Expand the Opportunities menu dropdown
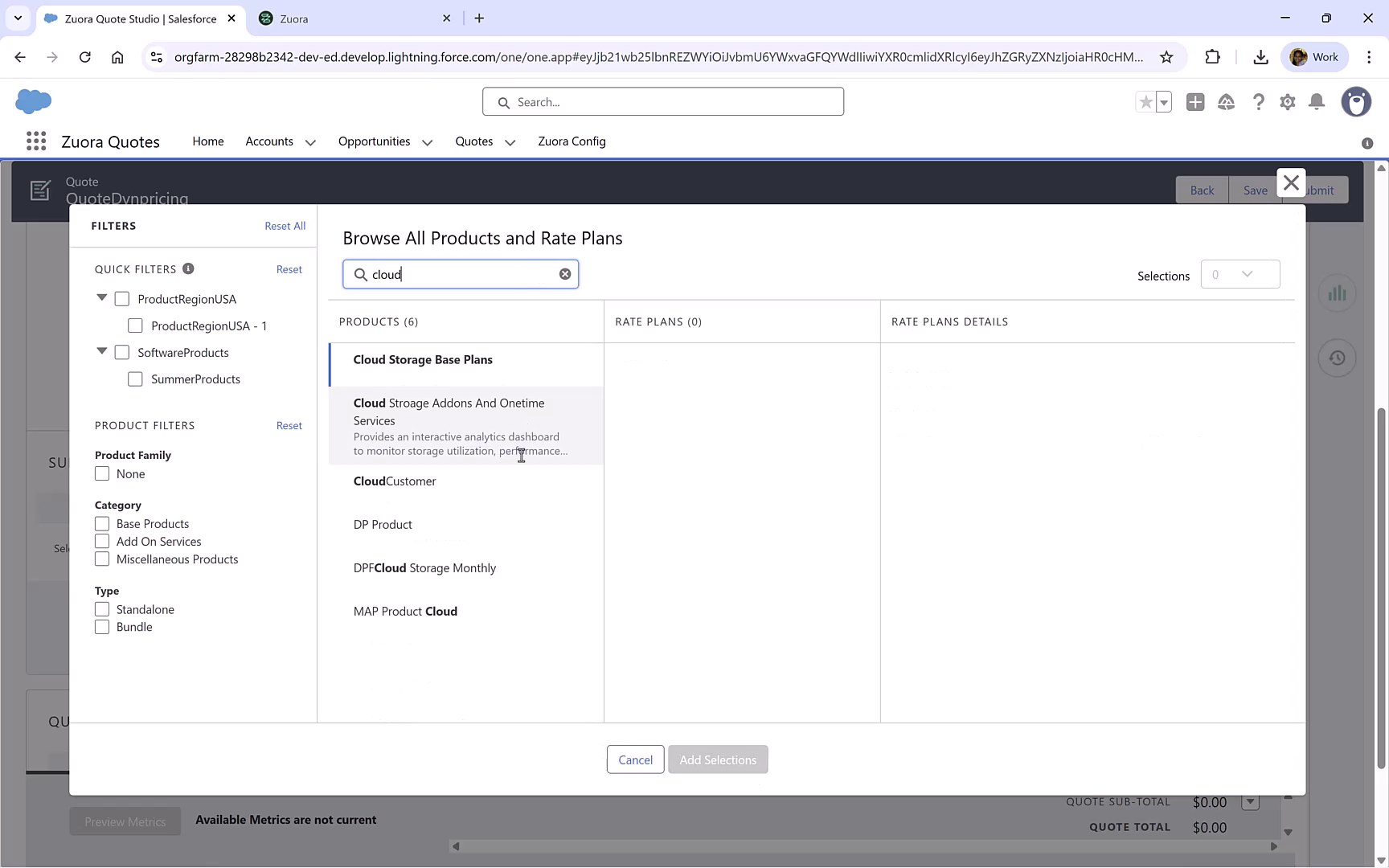The height and width of the screenshot is (868, 1389). coord(427,141)
